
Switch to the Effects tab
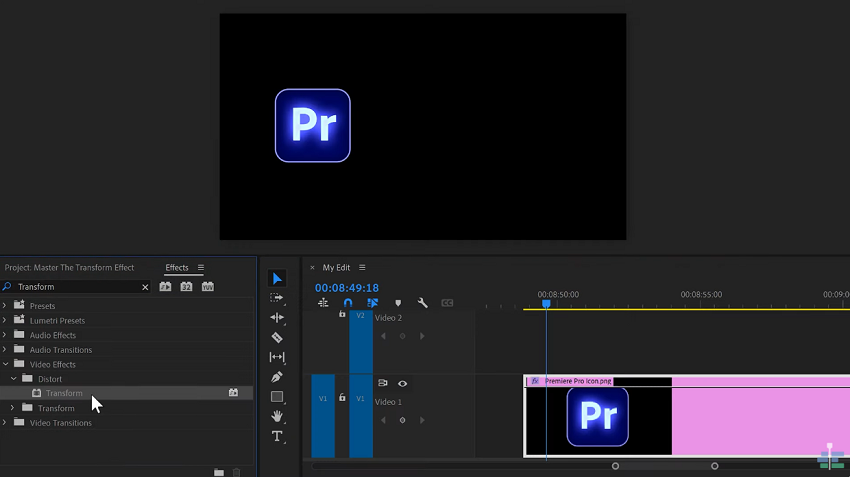click(x=177, y=268)
